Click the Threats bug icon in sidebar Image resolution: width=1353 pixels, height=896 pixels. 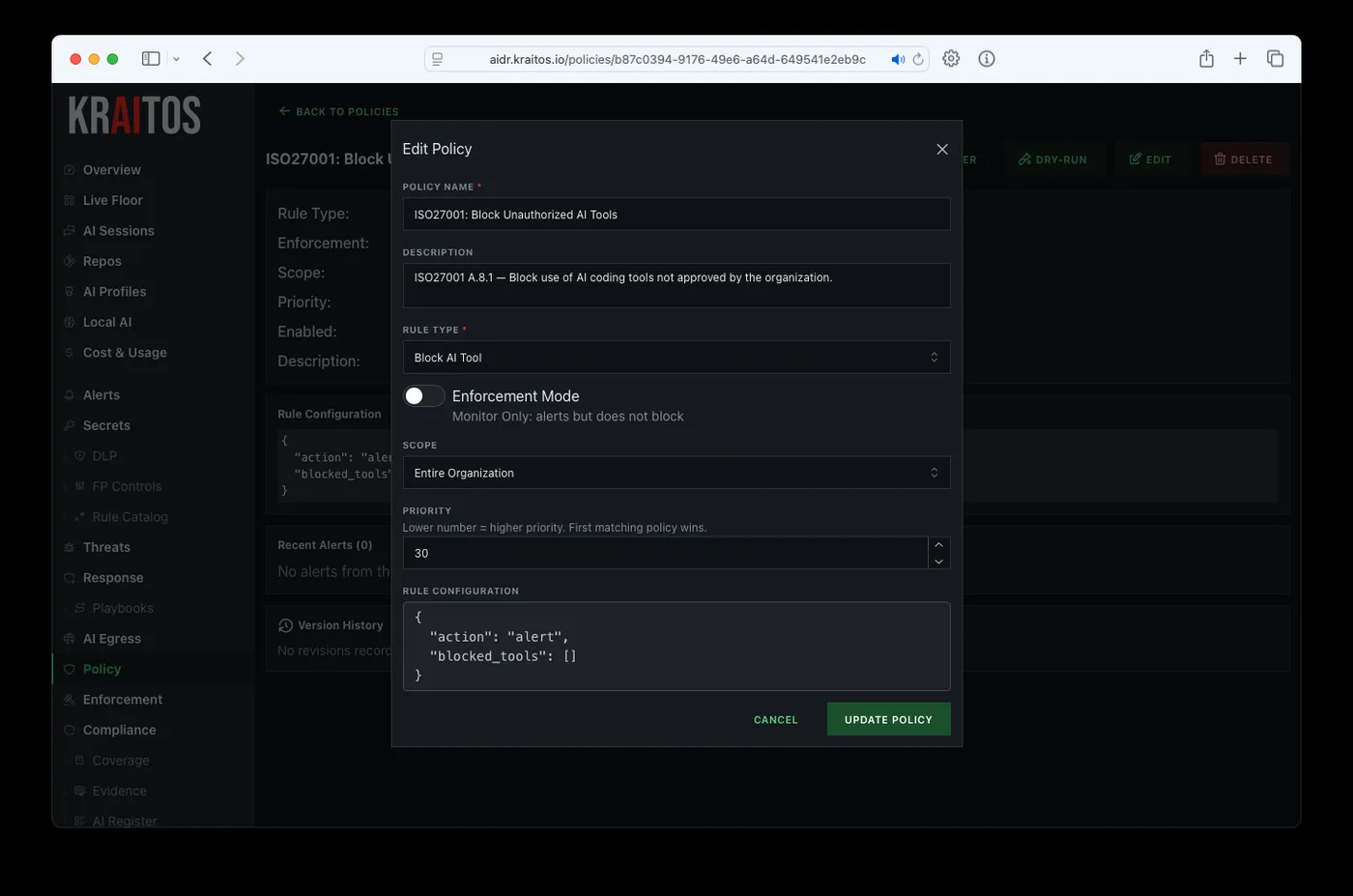click(x=69, y=547)
